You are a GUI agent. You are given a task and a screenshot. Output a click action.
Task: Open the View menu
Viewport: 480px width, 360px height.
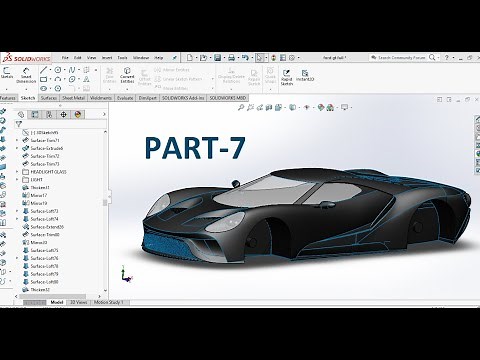pyautogui.click(x=91, y=58)
